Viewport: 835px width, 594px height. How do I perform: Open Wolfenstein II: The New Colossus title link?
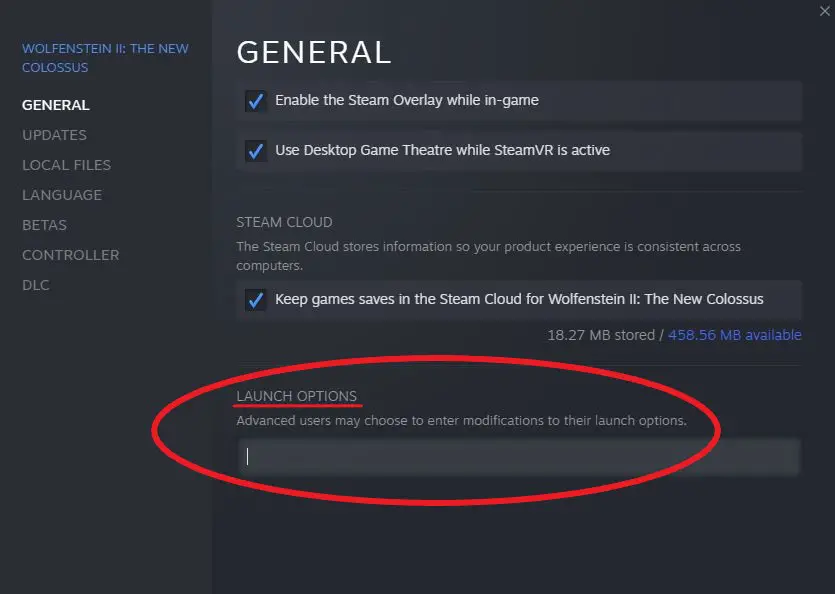pos(105,58)
